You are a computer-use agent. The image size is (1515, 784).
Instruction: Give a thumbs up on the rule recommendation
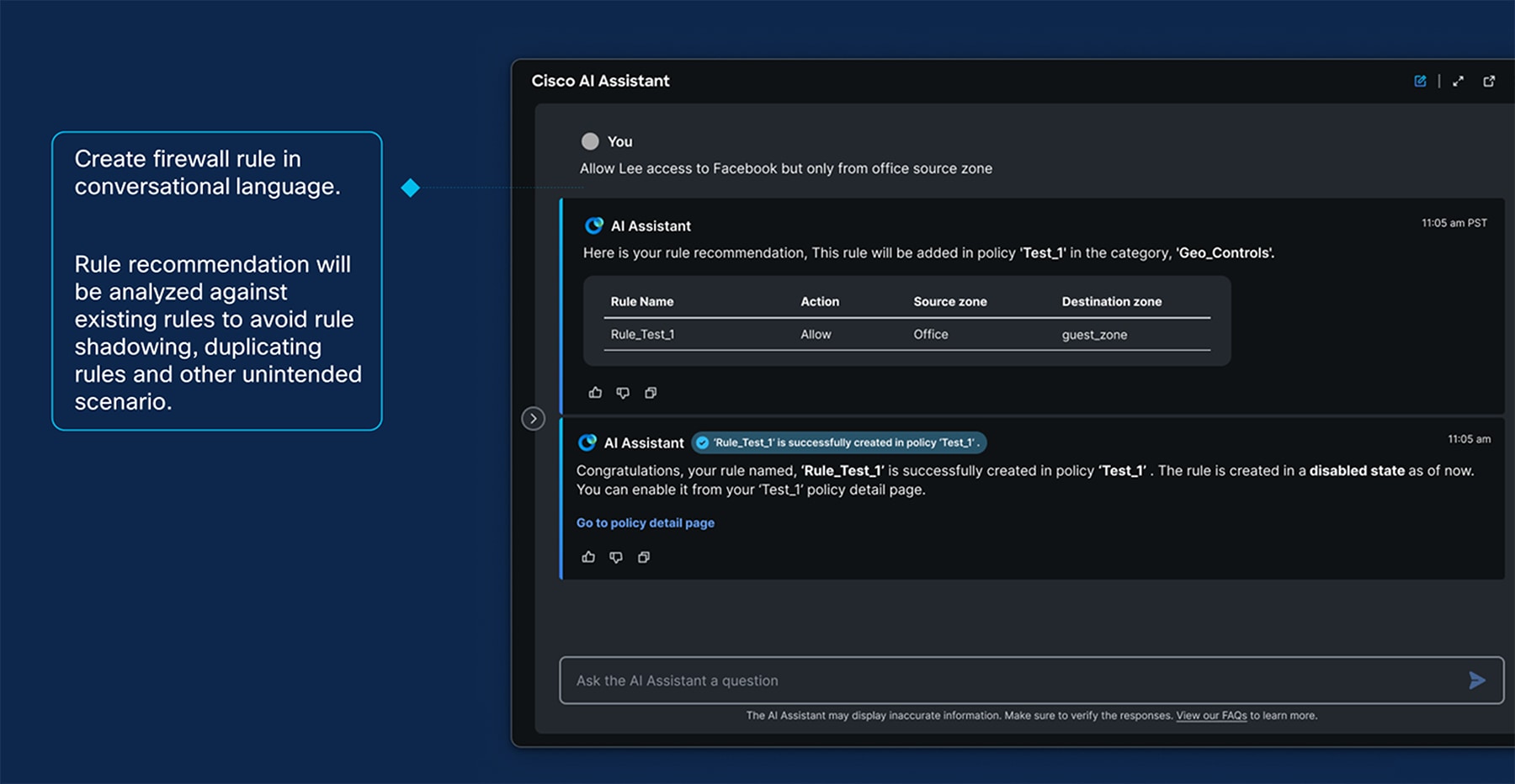click(595, 392)
